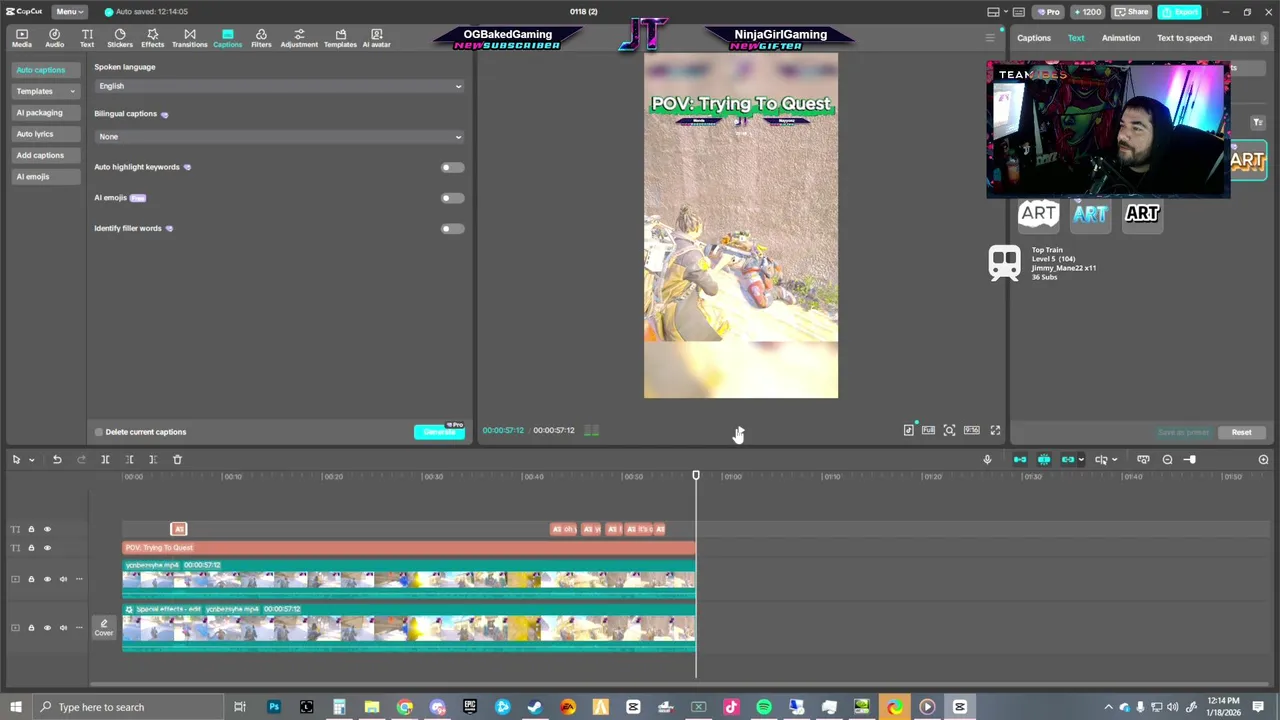Open the Media panel
This screenshot has width=1280, height=720.
[x=21, y=38]
